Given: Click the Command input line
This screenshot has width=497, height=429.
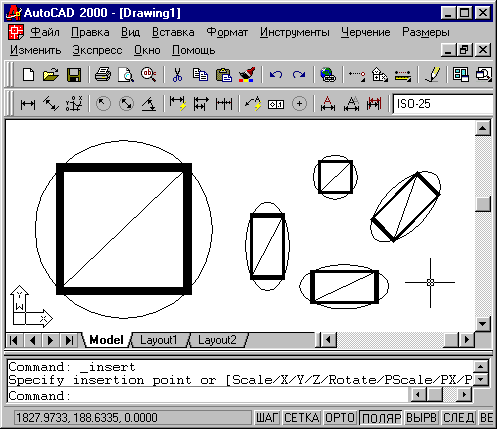Looking at the screenshot, I should [208, 396].
